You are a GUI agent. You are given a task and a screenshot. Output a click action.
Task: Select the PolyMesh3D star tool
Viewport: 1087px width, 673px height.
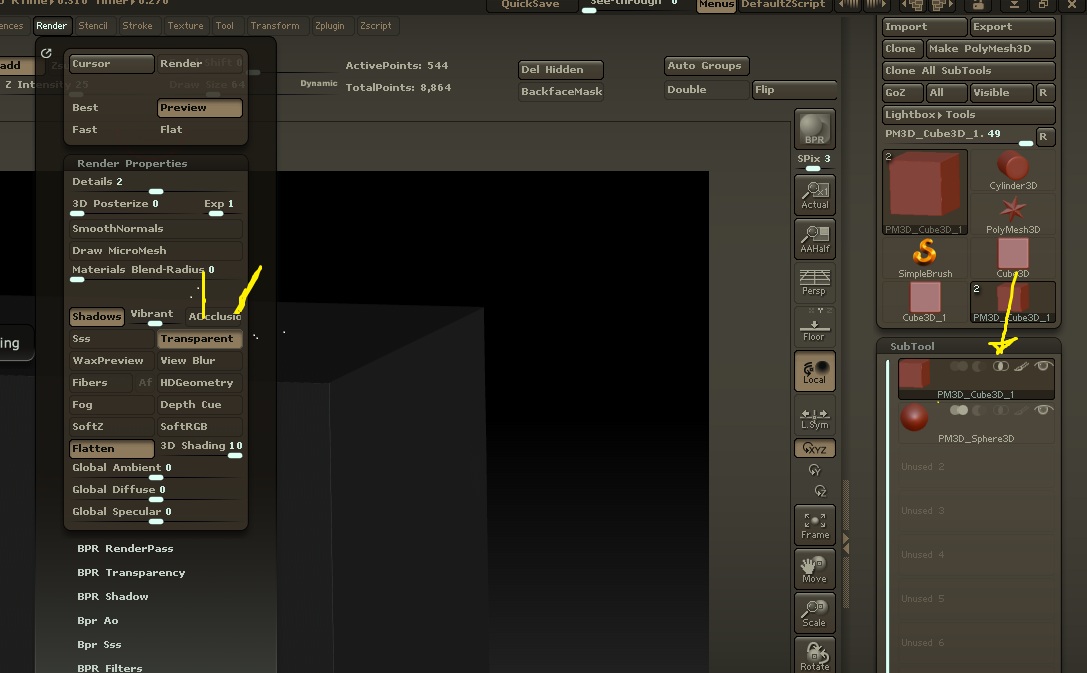click(1013, 215)
